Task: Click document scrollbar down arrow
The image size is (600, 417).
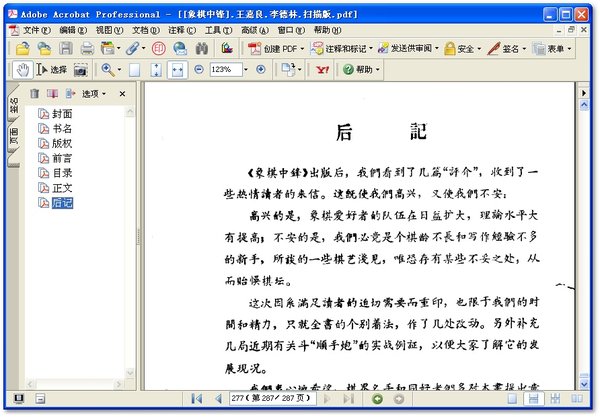Action: click(584, 384)
